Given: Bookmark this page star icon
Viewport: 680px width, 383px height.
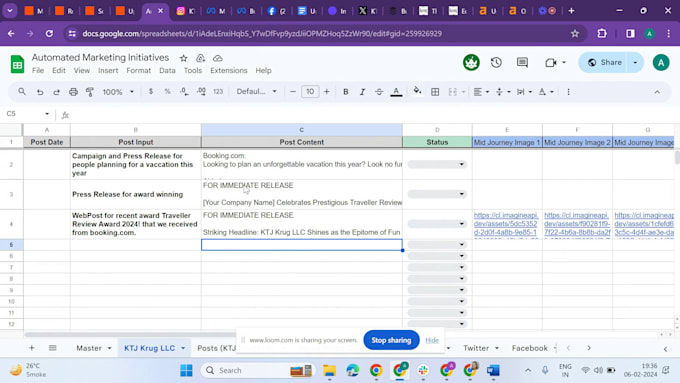Looking at the screenshot, I should [x=575, y=33].
